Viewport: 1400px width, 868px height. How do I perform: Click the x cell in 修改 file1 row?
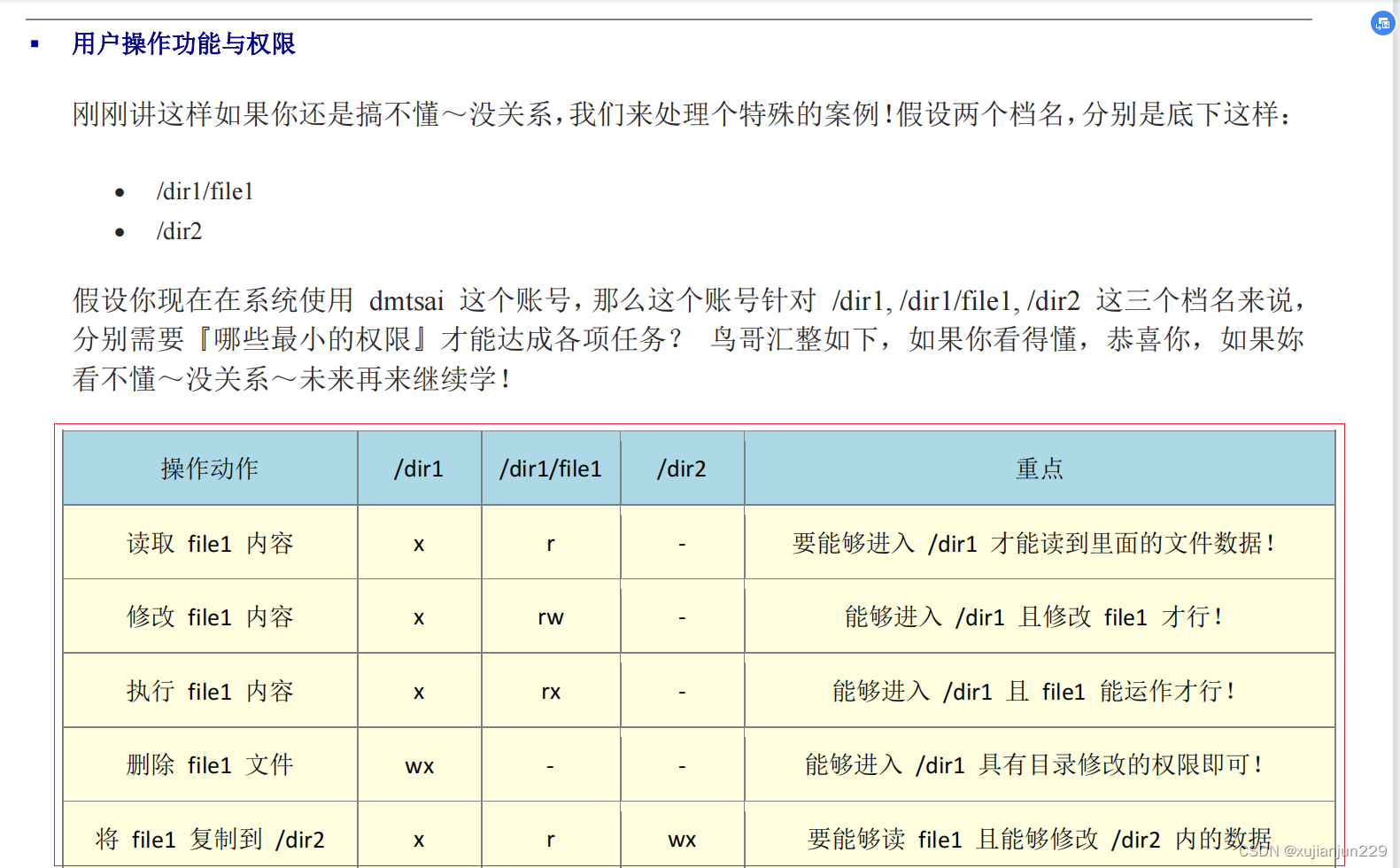pyautogui.click(x=419, y=616)
